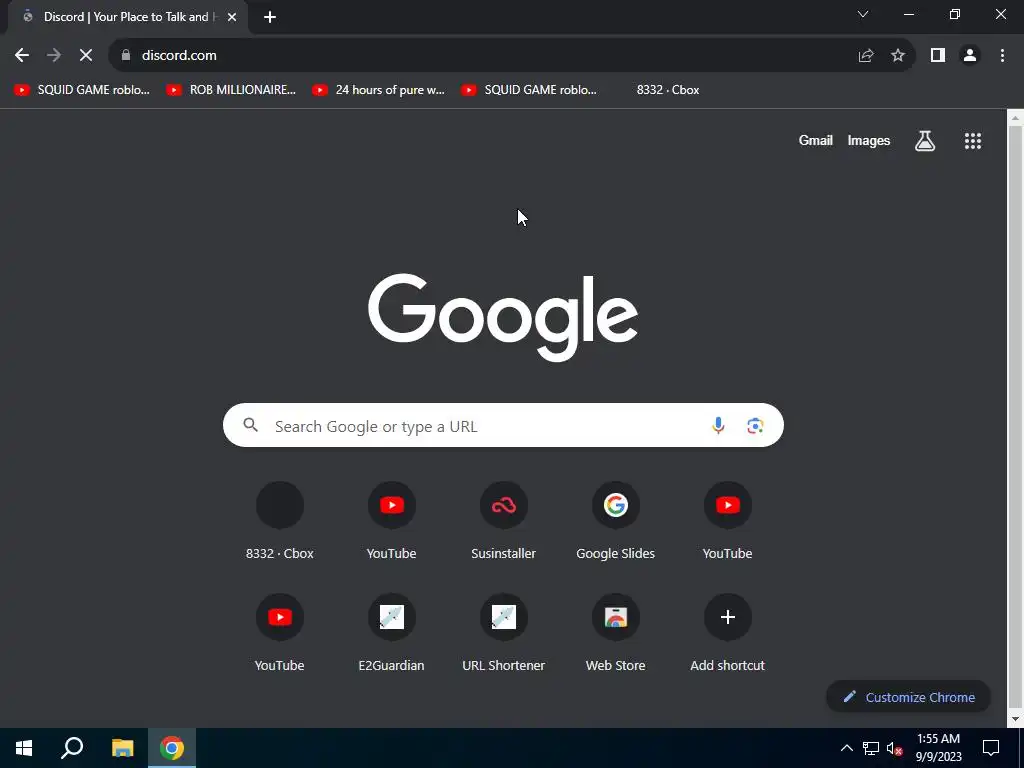
Task: Search by image with the Lens icon
Action: 755,426
